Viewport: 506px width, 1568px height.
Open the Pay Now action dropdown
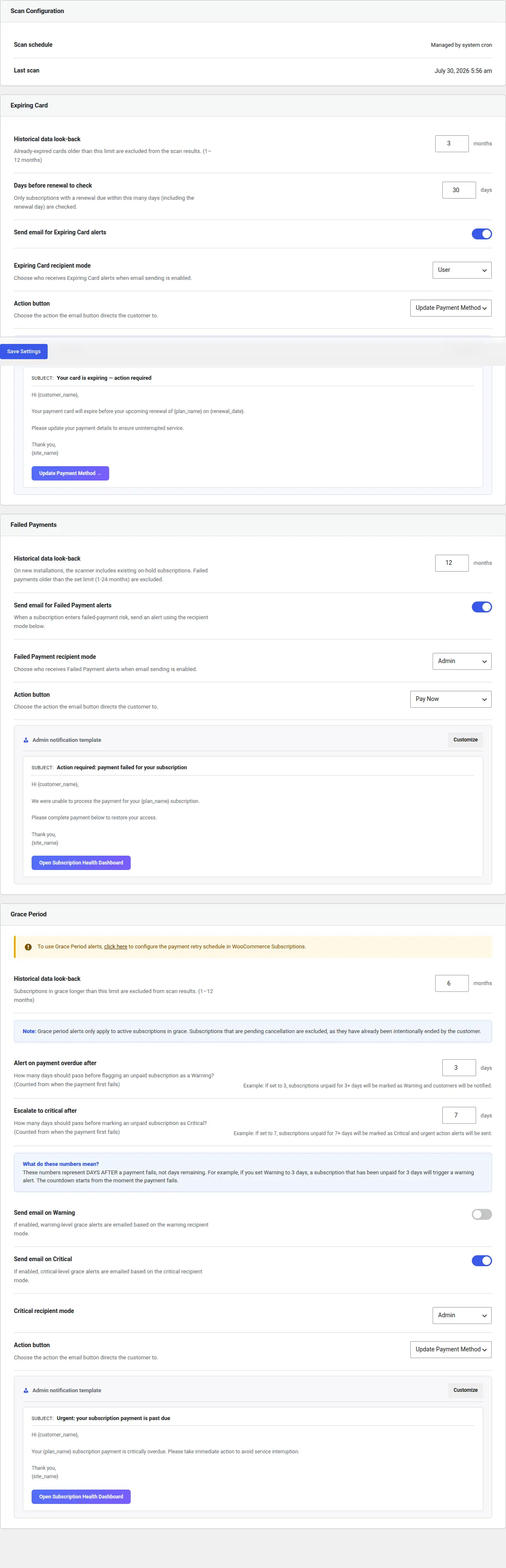451,699
